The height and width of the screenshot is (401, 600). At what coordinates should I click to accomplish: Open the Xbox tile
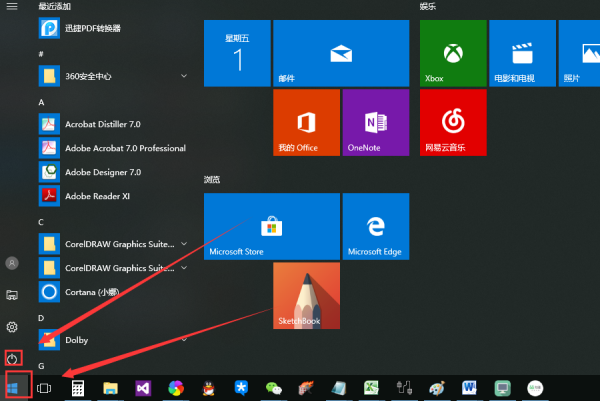(x=453, y=53)
